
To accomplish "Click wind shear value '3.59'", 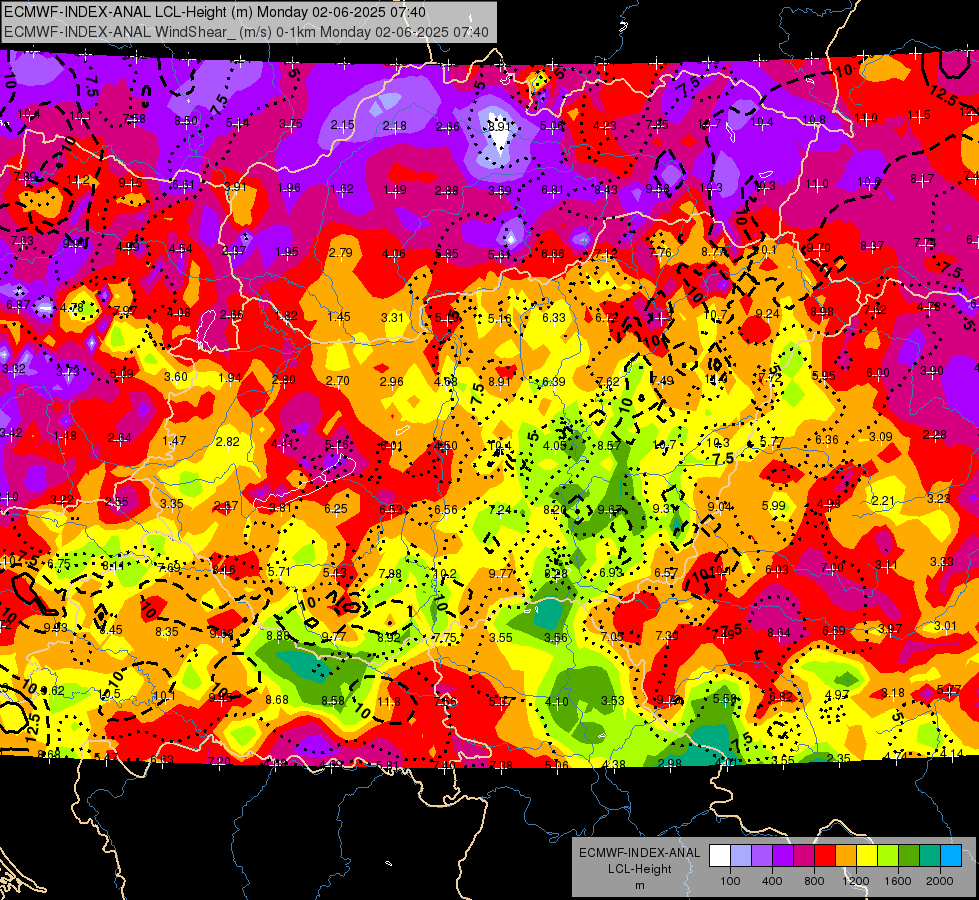I will [499, 190].
